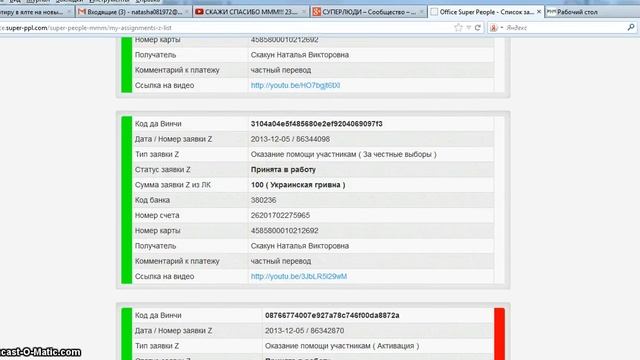Click the date 2013-12-05 / 86344098

(x=290, y=139)
